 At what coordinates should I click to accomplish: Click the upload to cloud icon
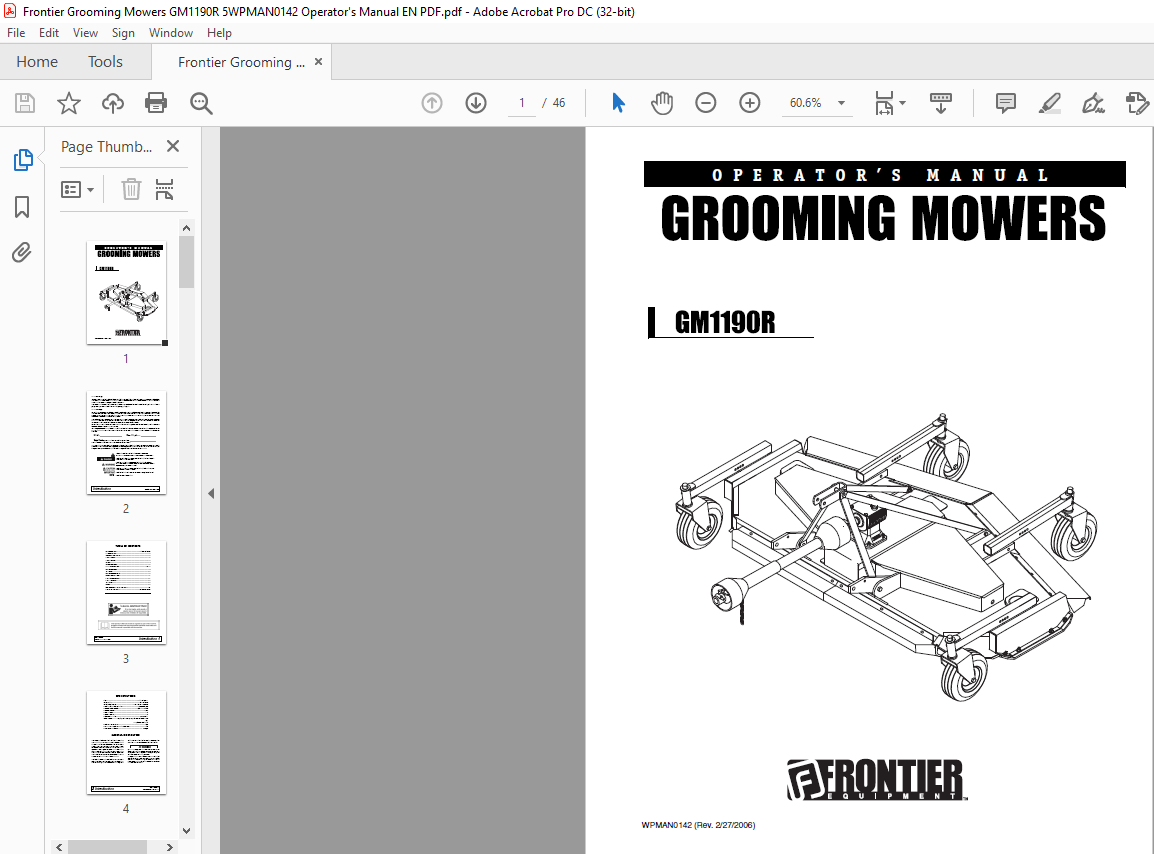coord(113,103)
